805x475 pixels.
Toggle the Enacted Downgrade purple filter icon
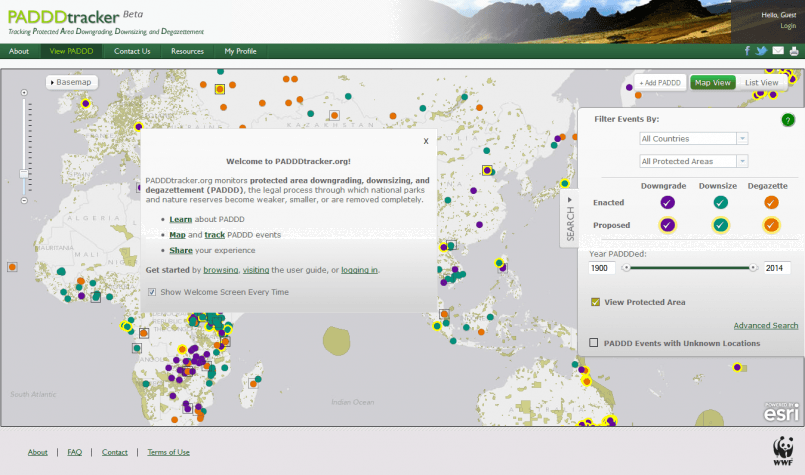pyautogui.click(x=667, y=203)
